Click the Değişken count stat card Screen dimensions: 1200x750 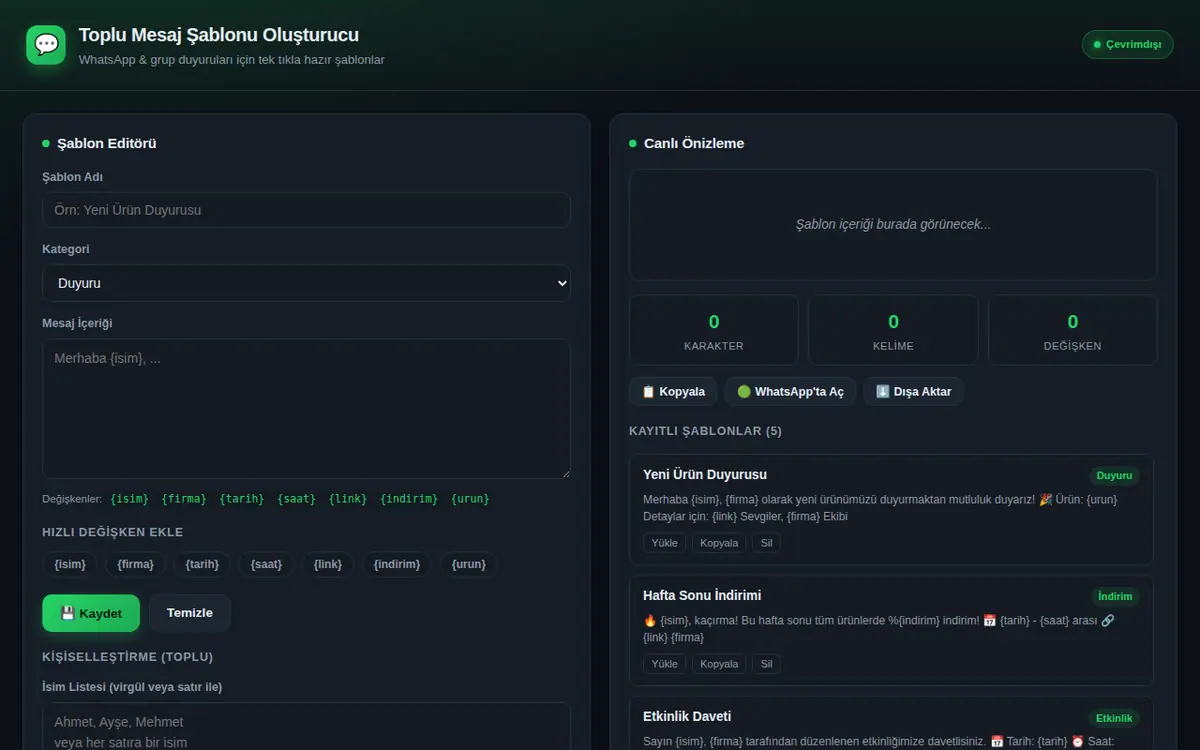coord(1073,330)
